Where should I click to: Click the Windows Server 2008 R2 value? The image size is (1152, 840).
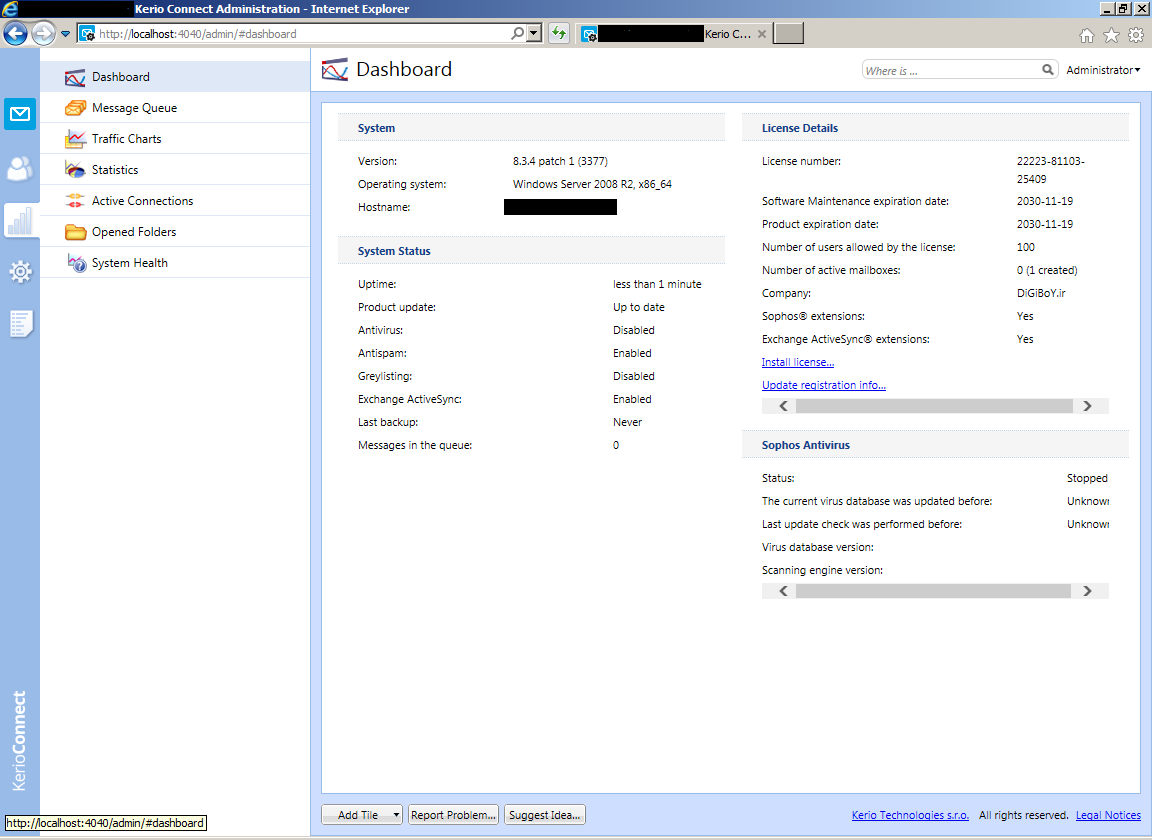click(592, 184)
